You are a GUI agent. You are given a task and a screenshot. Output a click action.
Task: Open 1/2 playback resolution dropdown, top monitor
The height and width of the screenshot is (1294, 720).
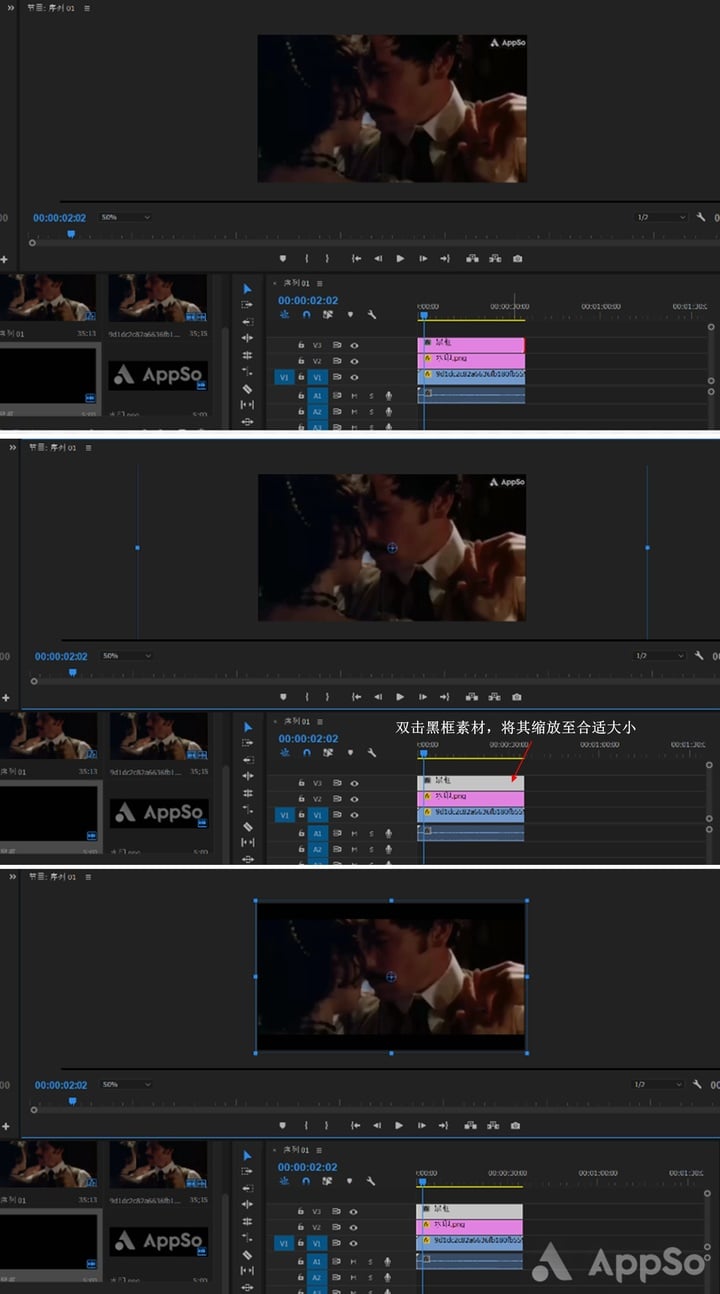(x=661, y=217)
